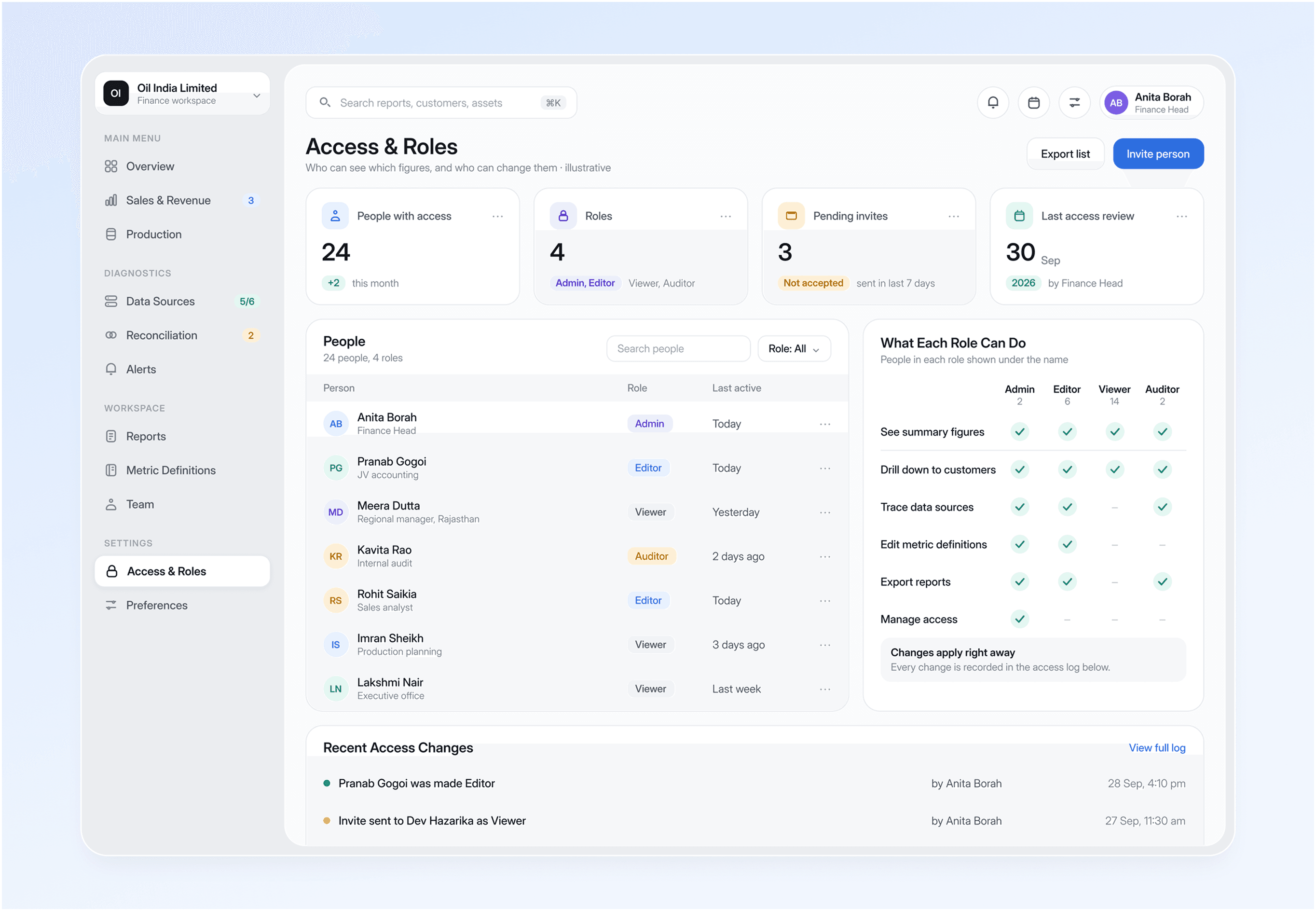Toggle Auditor permission for Edit metric definitions
Viewport: 1316px width, 911px height.
[x=1162, y=545]
